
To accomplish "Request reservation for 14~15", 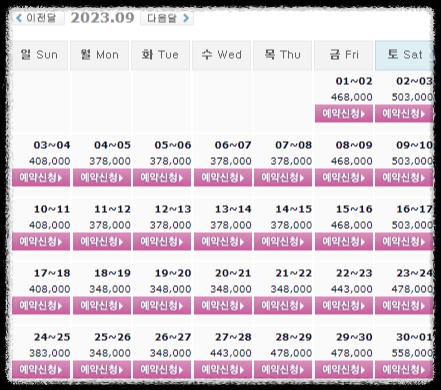I will [x=283, y=242].
